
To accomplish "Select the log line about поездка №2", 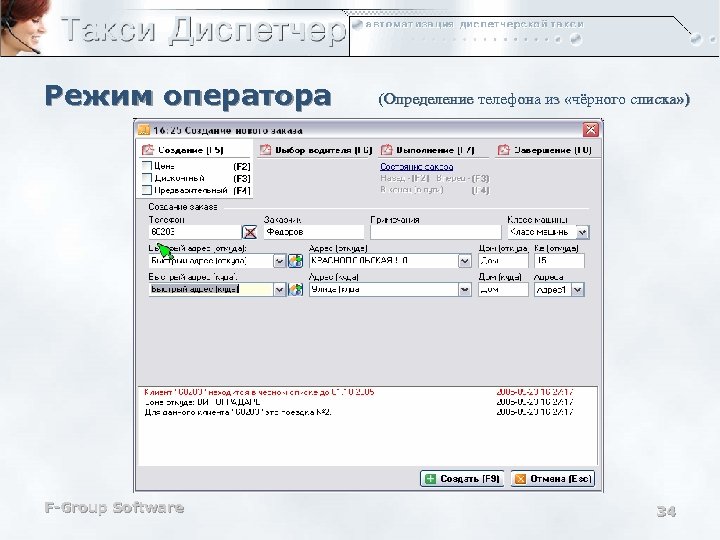I will 358,412.
